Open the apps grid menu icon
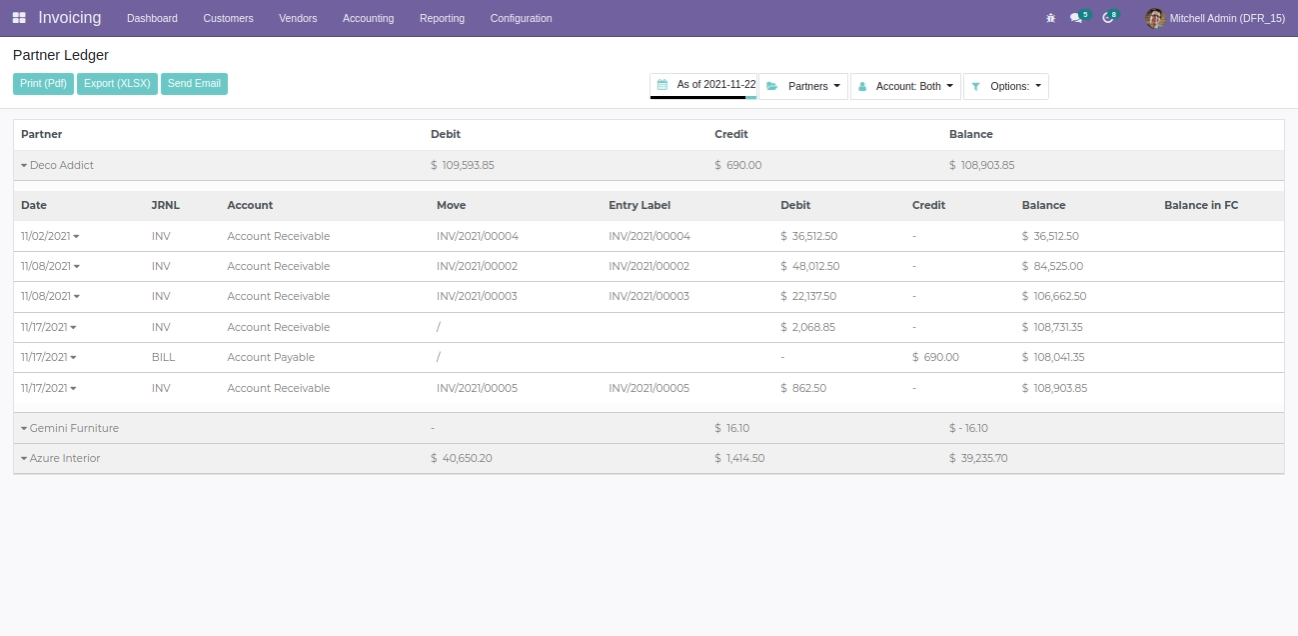The width and height of the screenshot is (1298, 636). [x=20, y=18]
